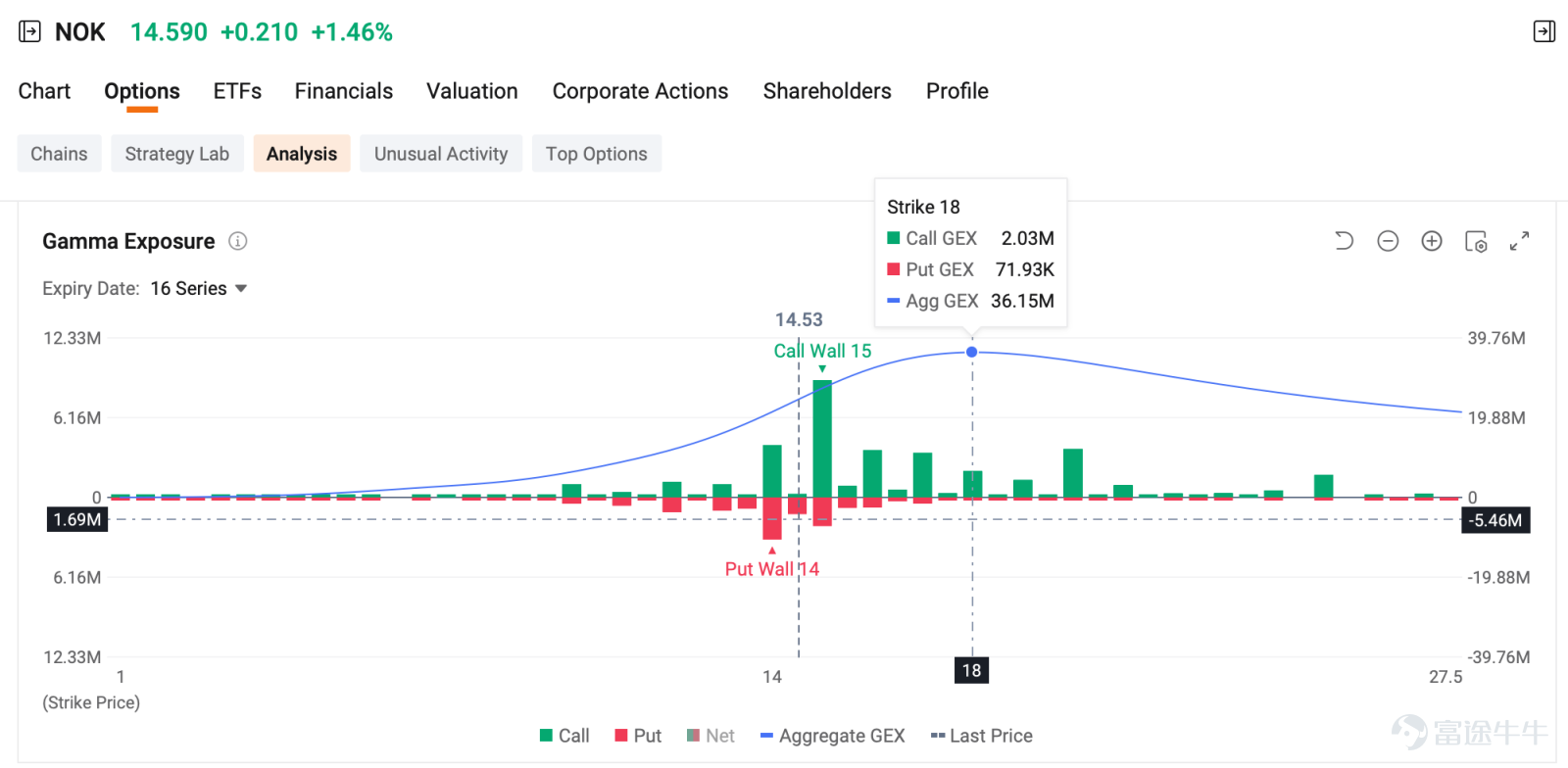
Task: Expand the left sidebar panel icon
Action: [x=29, y=32]
